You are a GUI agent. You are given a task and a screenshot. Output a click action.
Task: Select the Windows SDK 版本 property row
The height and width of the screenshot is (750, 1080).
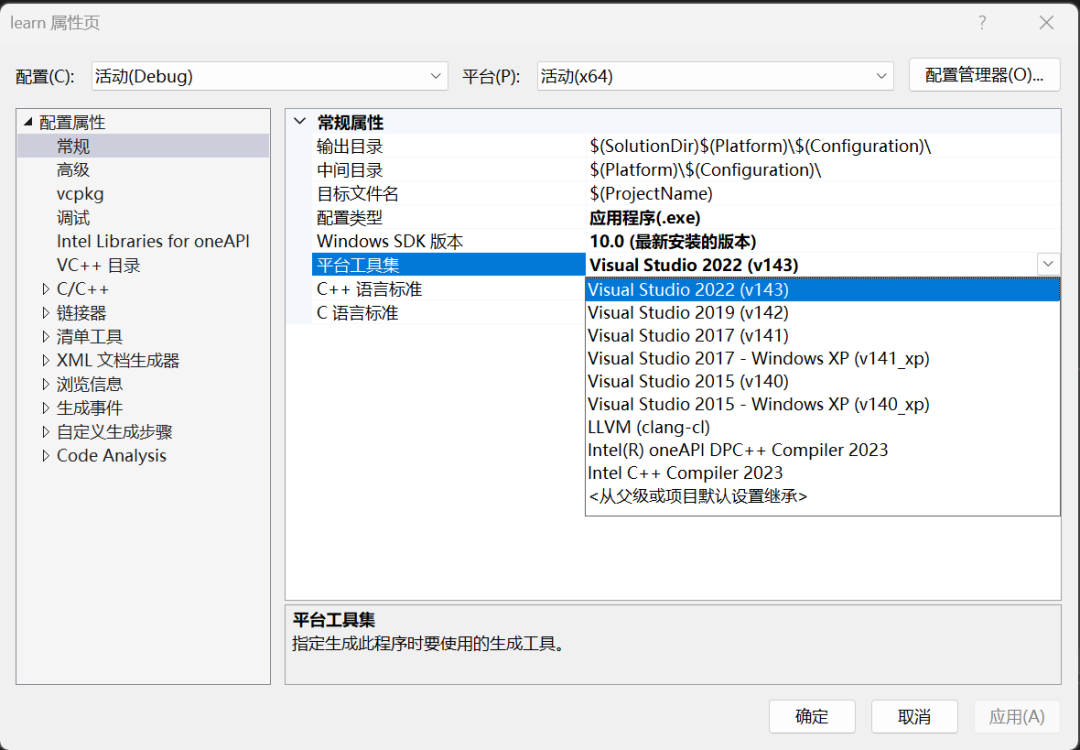(390, 241)
